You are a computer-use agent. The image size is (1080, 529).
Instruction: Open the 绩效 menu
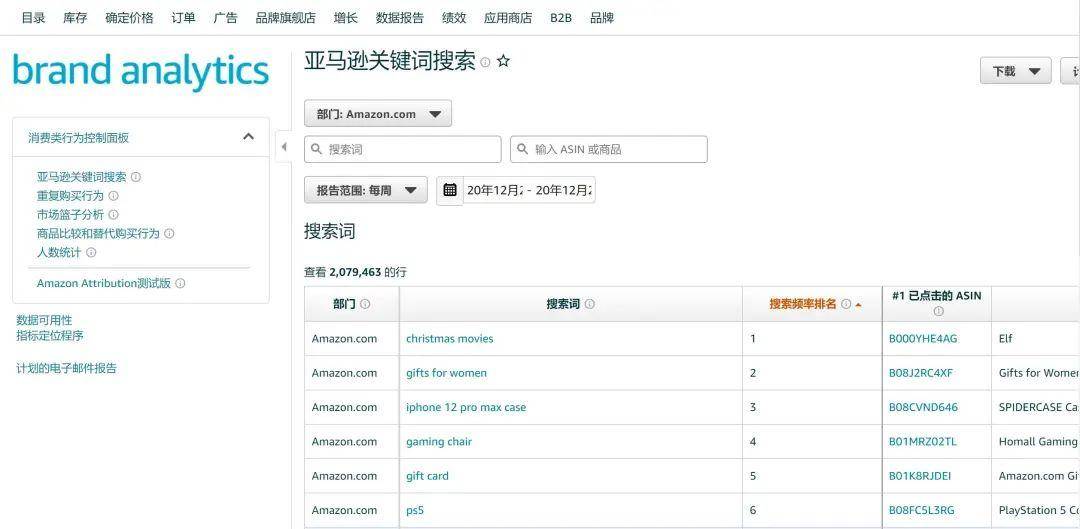click(x=454, y=18)
